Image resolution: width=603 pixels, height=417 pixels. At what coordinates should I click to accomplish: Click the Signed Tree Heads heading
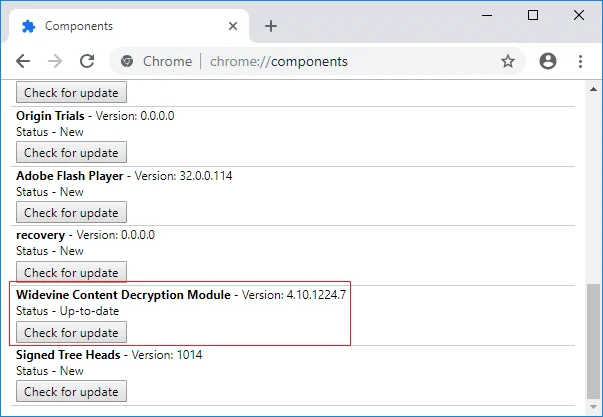pyautogui.click(x=68, y=355)
